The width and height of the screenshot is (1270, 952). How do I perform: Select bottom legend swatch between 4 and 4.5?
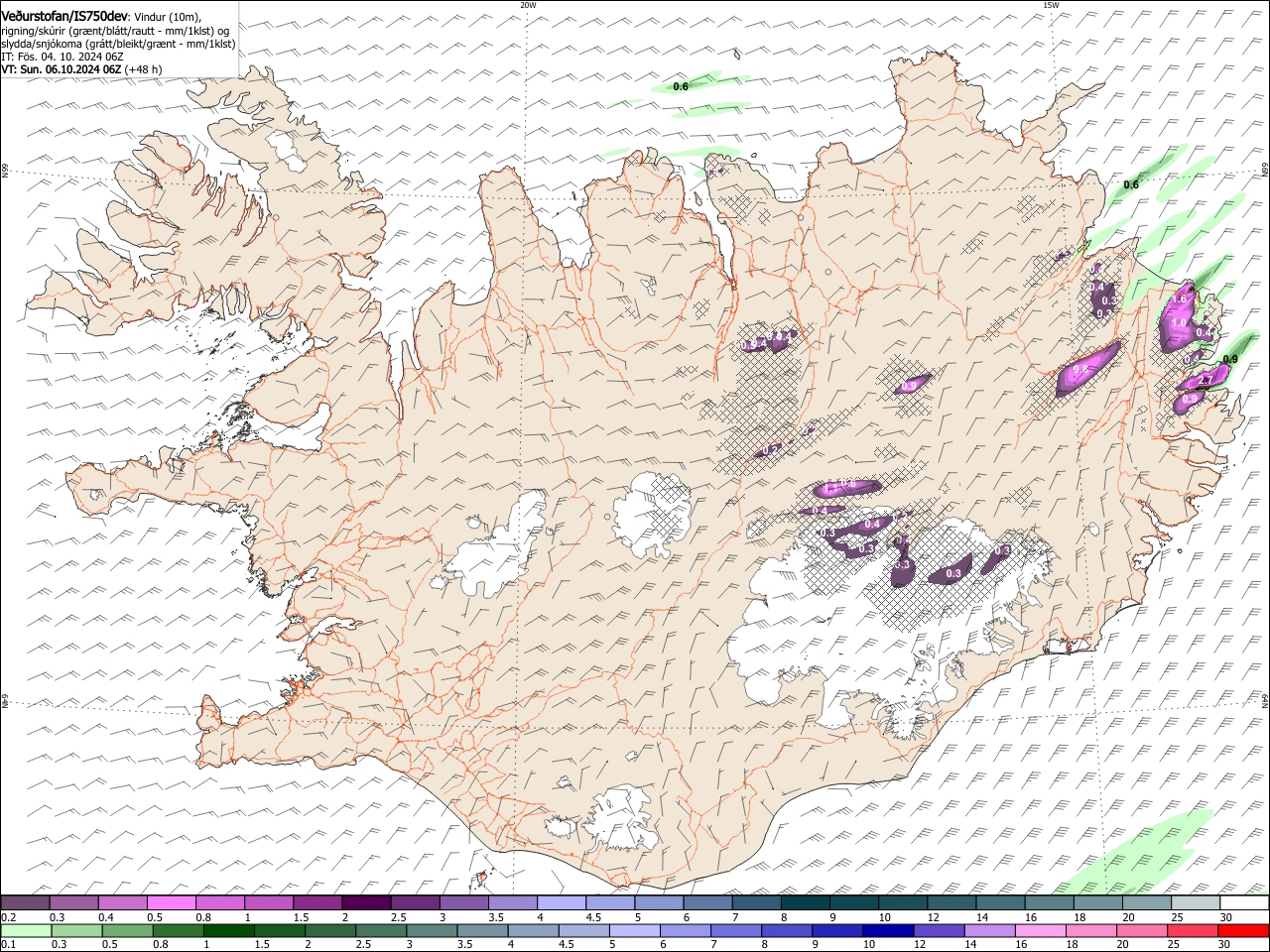pyautogui.click(x=534, y=930)
